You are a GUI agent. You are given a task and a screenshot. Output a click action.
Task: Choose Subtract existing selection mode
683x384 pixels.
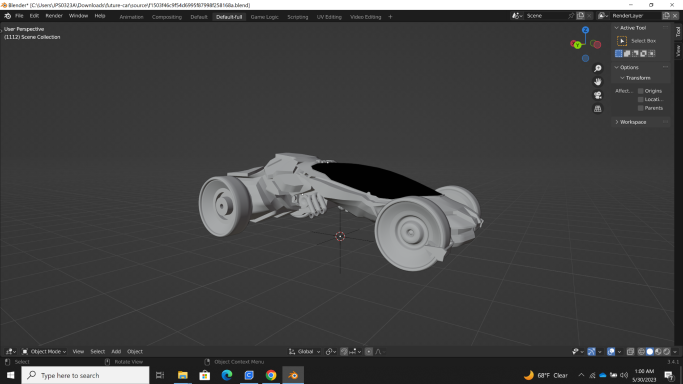[635, 54]
